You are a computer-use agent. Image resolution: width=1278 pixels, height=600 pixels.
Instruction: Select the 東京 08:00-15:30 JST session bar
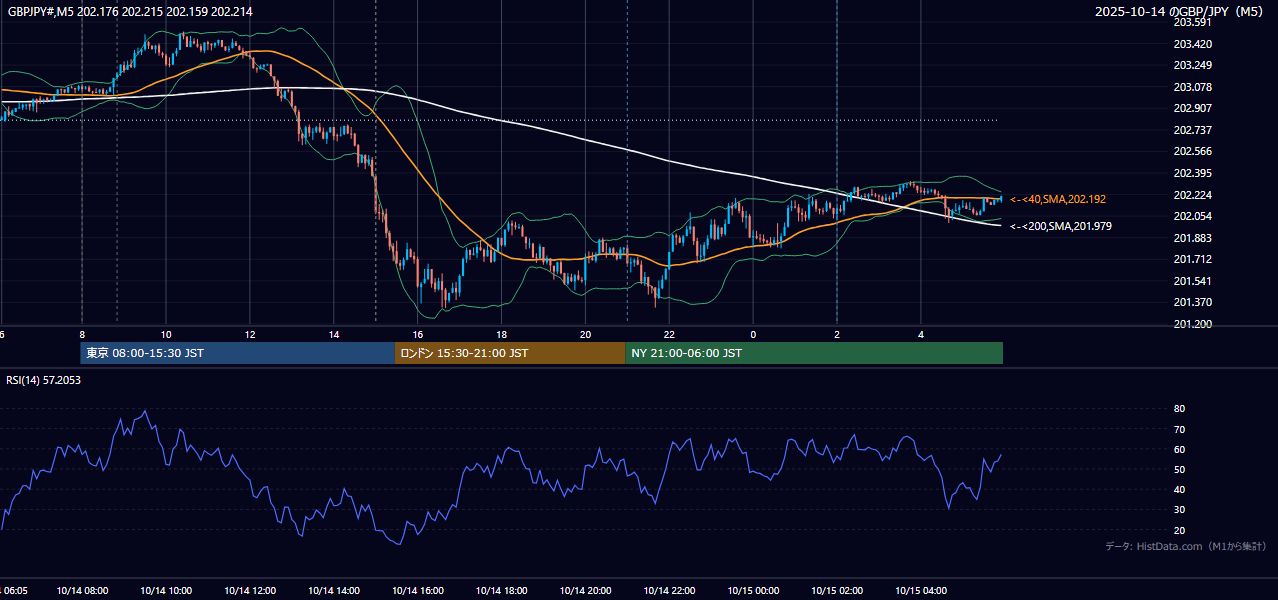click(x=238, y=353)
